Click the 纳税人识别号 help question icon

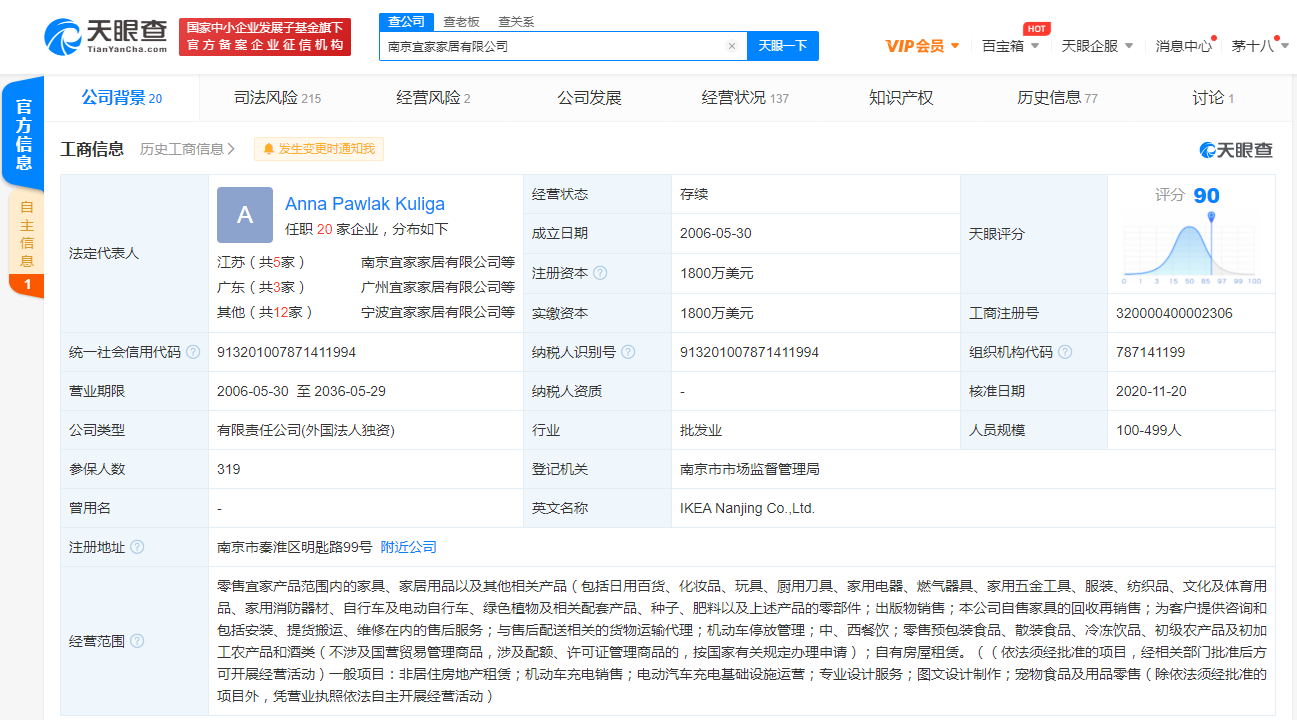628,352
